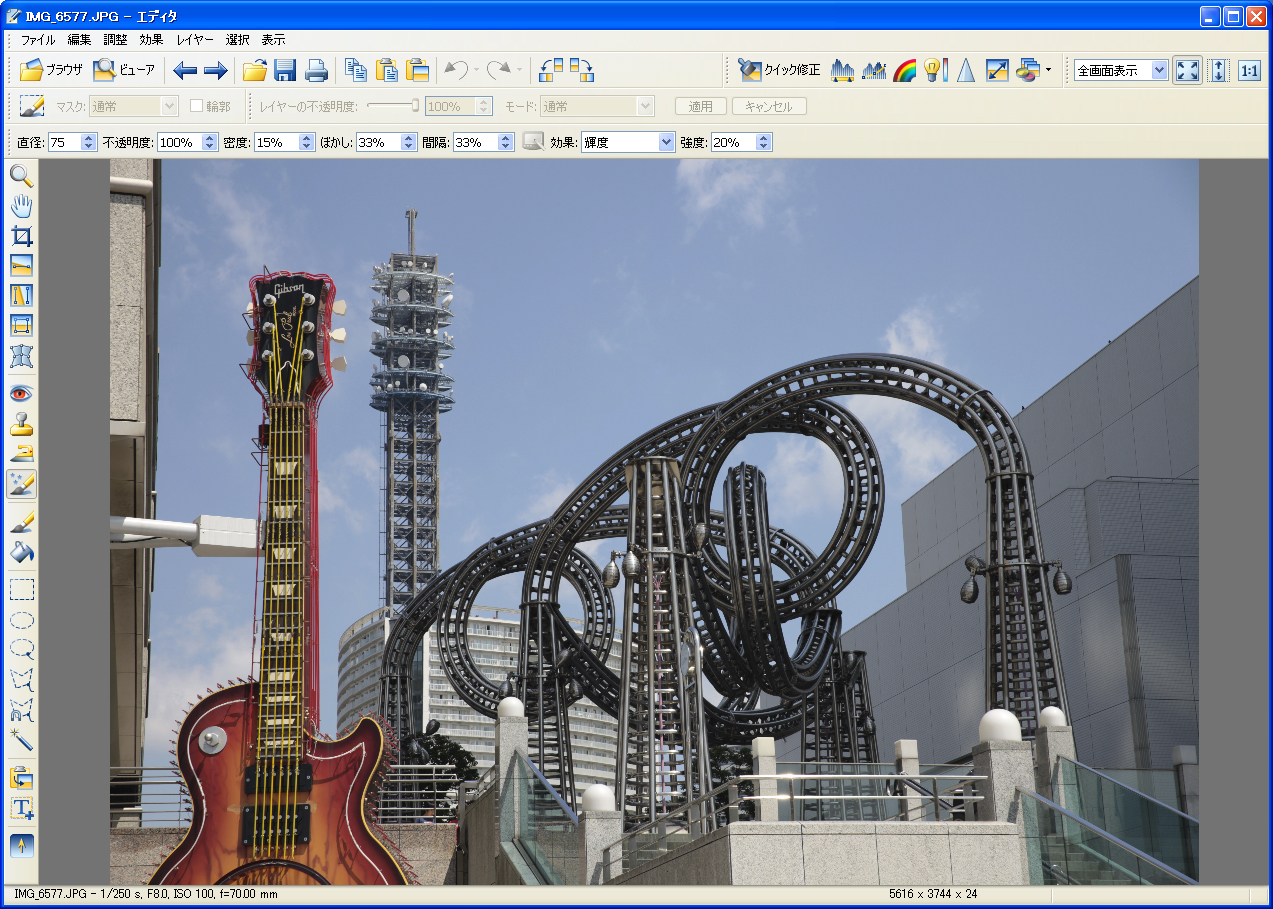Toggle the 輪郭 checkbox
Image resolution: width=1273 pixels, height=909 pixels.
(x=197, y=106)
